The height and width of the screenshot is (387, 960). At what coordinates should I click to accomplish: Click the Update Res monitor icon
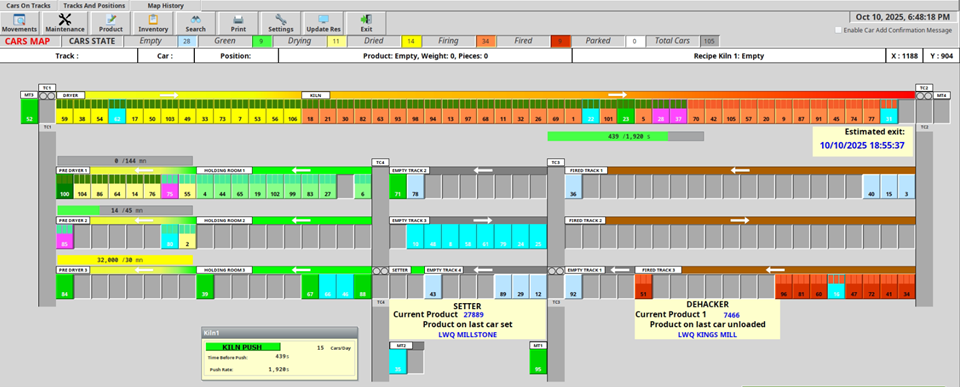tap(323, 23)
